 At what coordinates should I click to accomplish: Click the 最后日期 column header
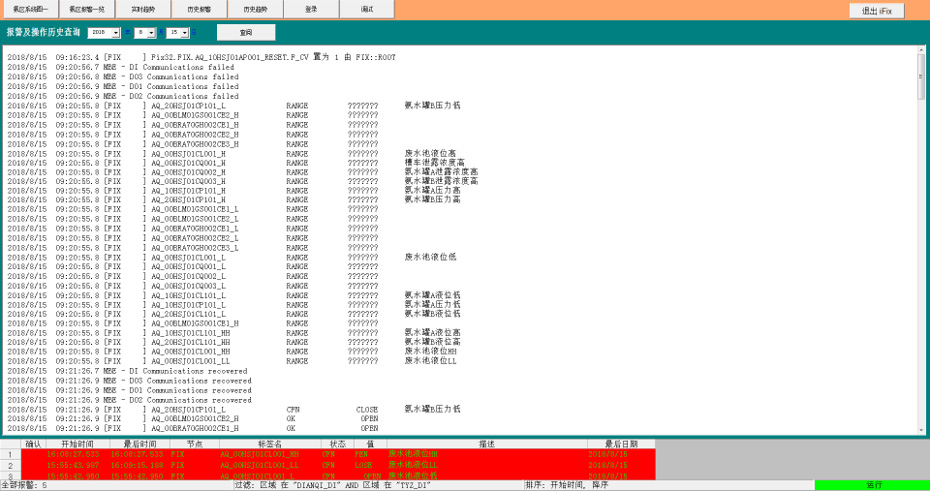[x=620, y=443]
